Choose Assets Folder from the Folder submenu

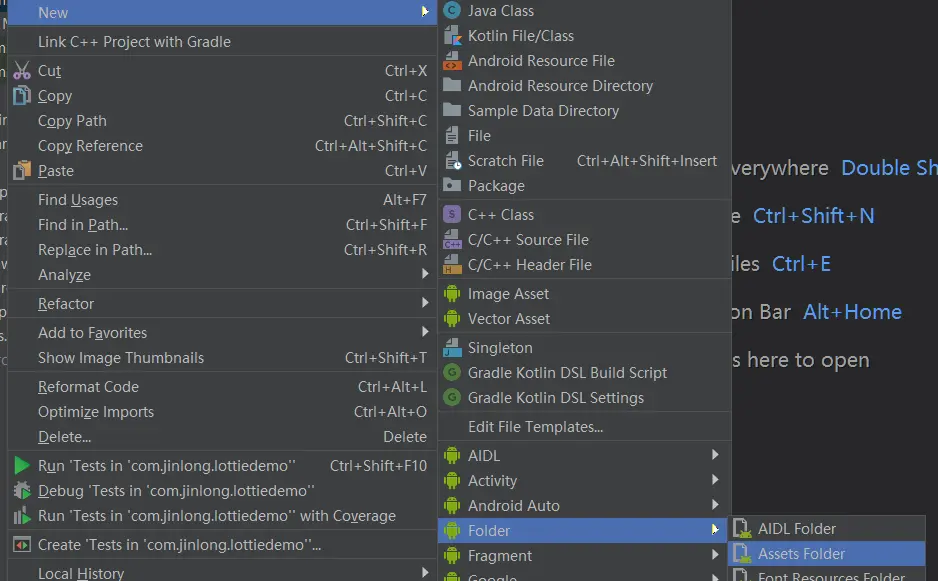point(801,554)
